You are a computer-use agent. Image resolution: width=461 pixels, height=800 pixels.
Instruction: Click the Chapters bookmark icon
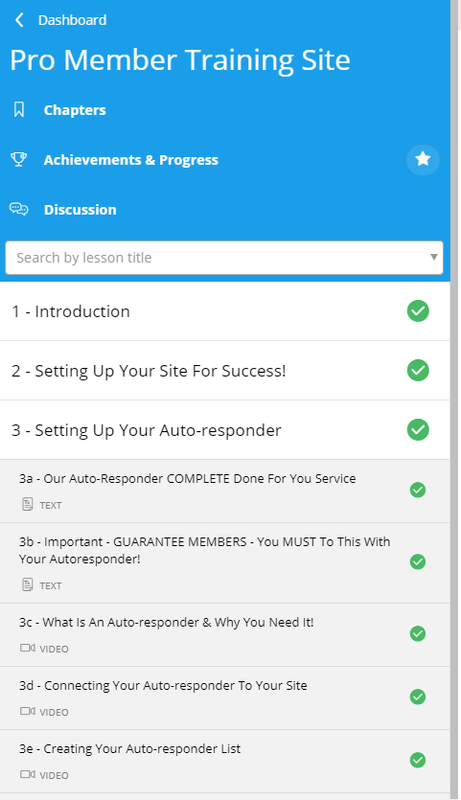(19, 109)
